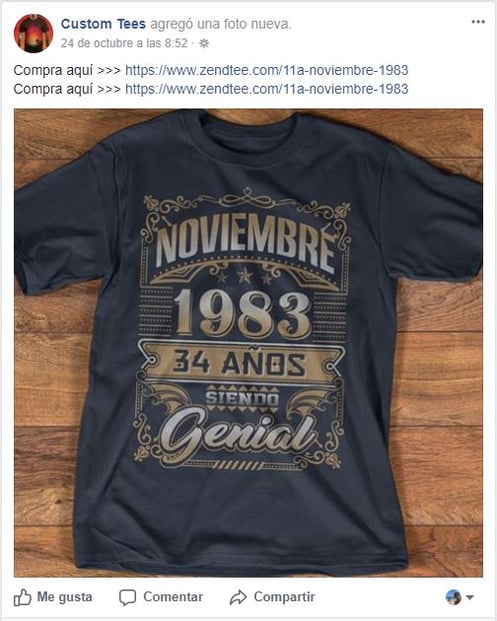This screenshot has height=621, width=497.
Task: Open the post timestamp 24 de octubre
Action: (x=124, y=43)
